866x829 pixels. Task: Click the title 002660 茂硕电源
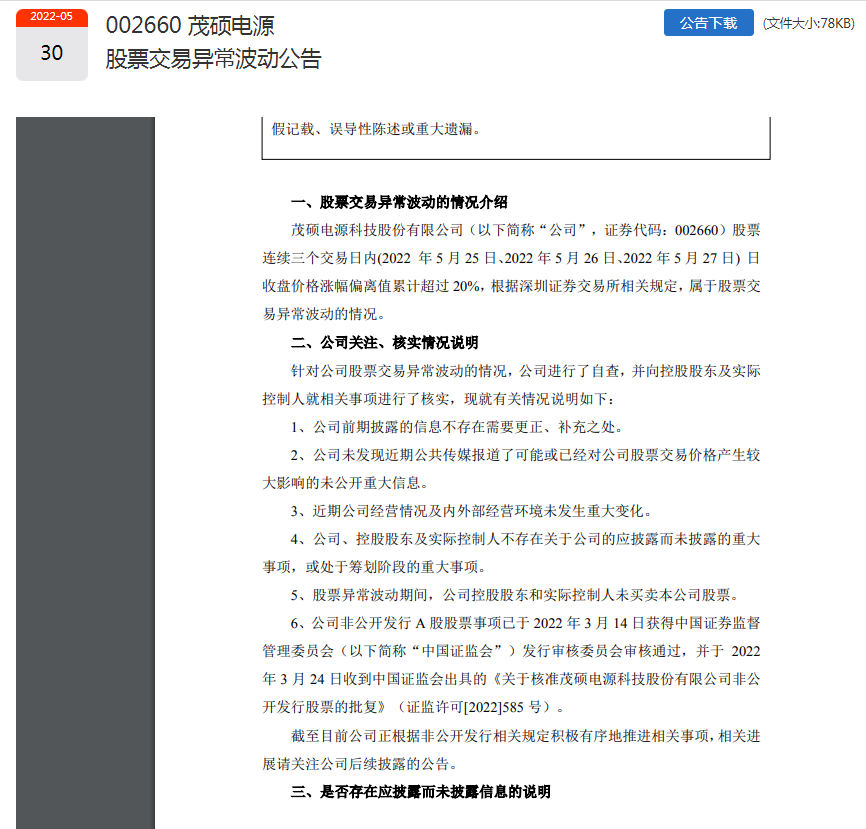pyautogui.click(x=190, y=25)
